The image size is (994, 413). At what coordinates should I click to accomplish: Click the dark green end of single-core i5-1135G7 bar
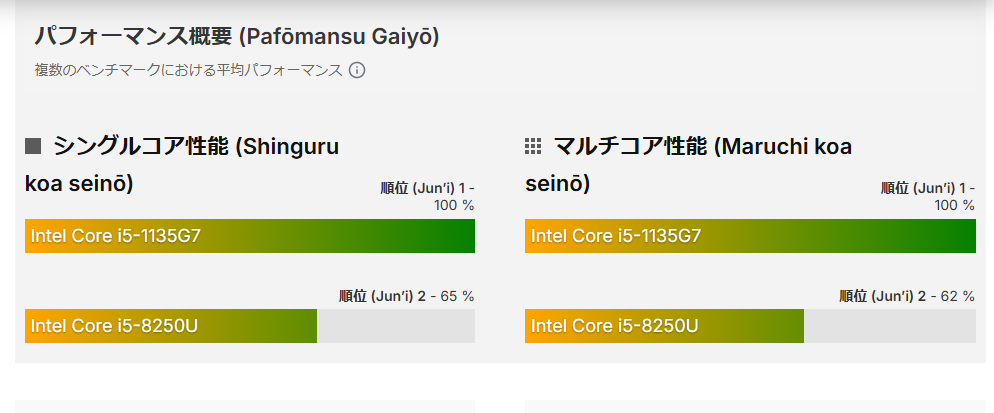455,236
